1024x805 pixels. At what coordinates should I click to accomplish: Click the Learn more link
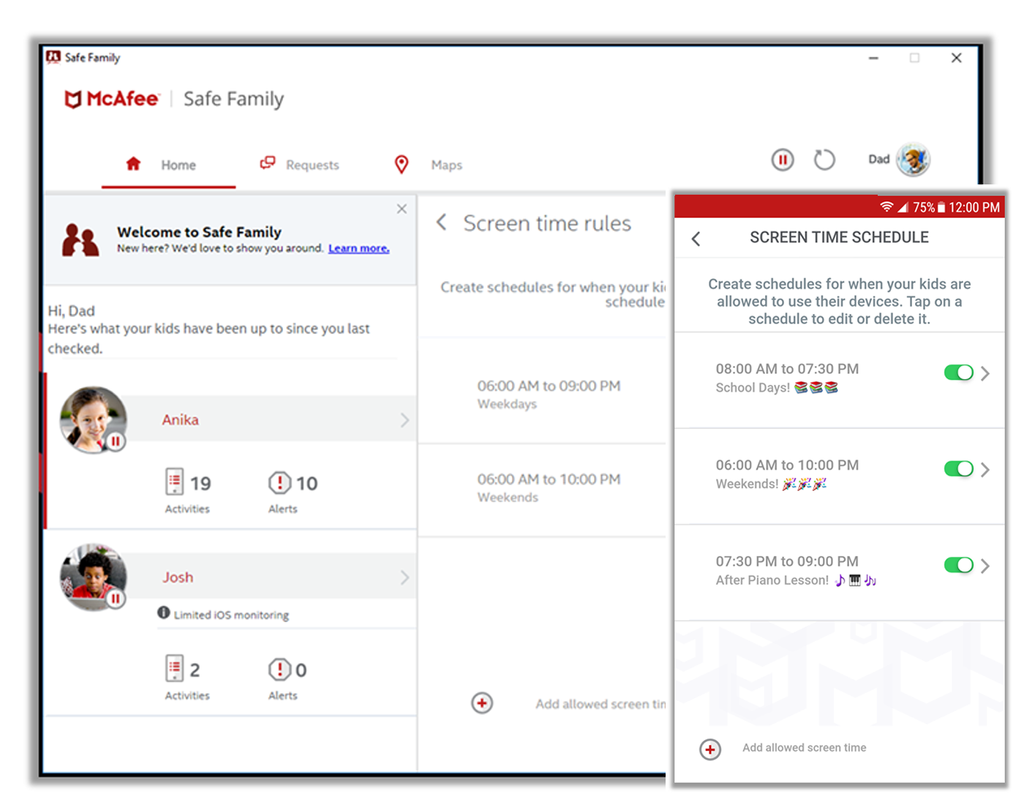(x=358, y=249)
